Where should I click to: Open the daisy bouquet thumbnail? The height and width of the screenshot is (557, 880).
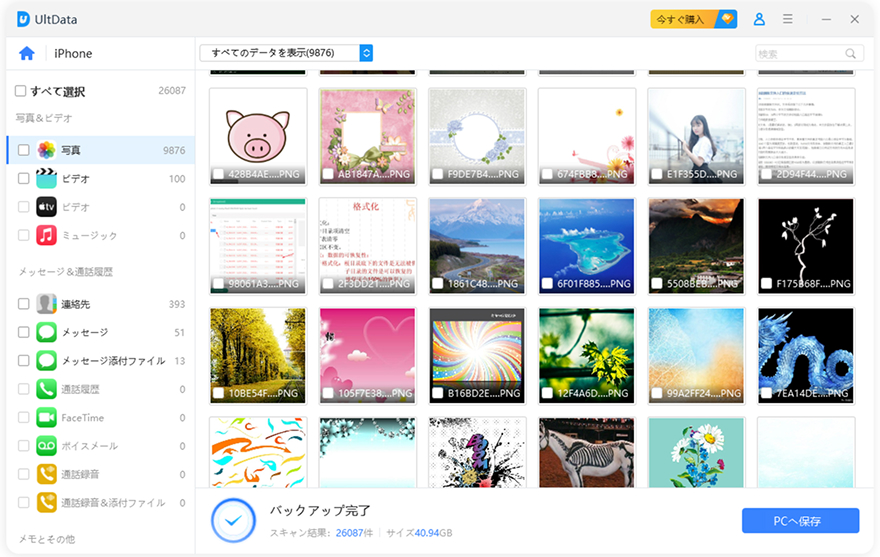pos(696,452)
